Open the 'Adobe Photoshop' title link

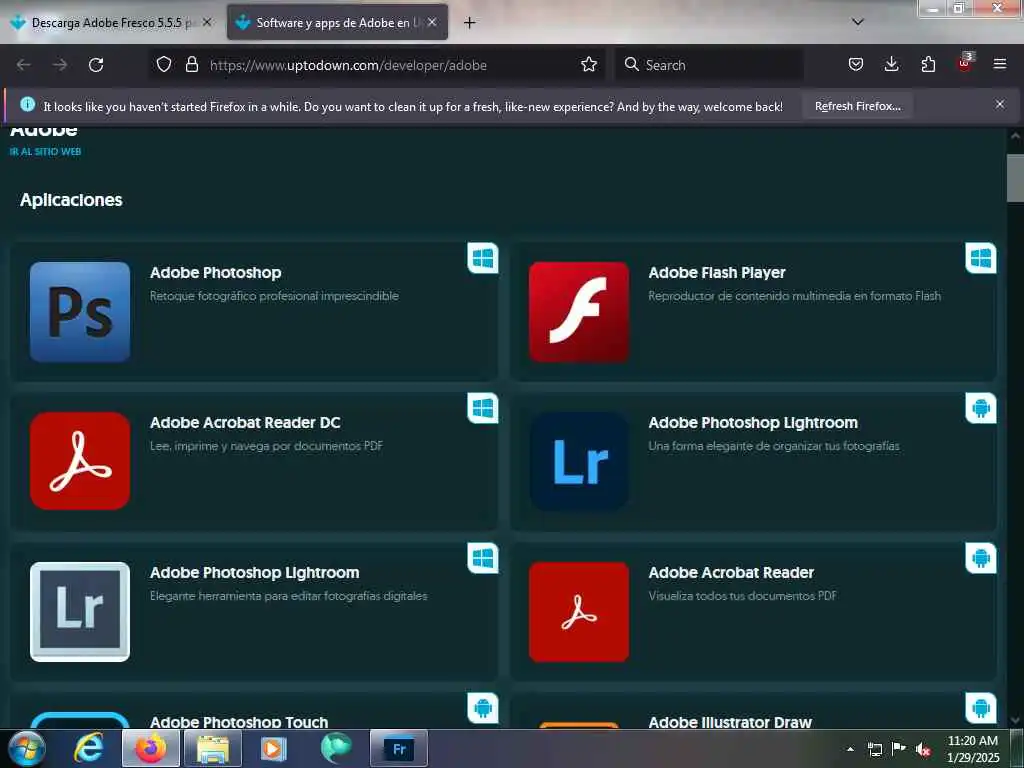216,272
